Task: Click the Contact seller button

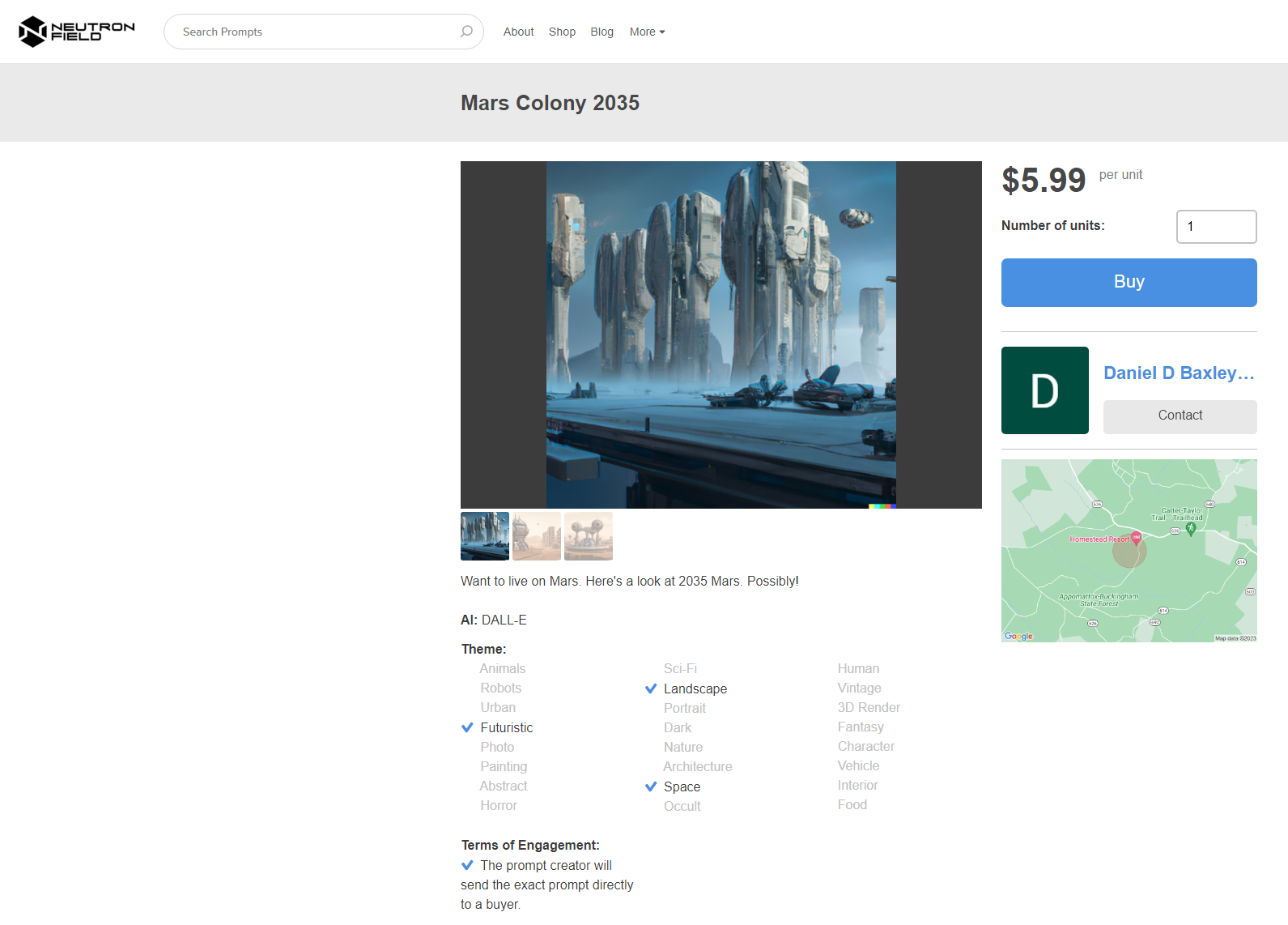Action: (1180, 416)
